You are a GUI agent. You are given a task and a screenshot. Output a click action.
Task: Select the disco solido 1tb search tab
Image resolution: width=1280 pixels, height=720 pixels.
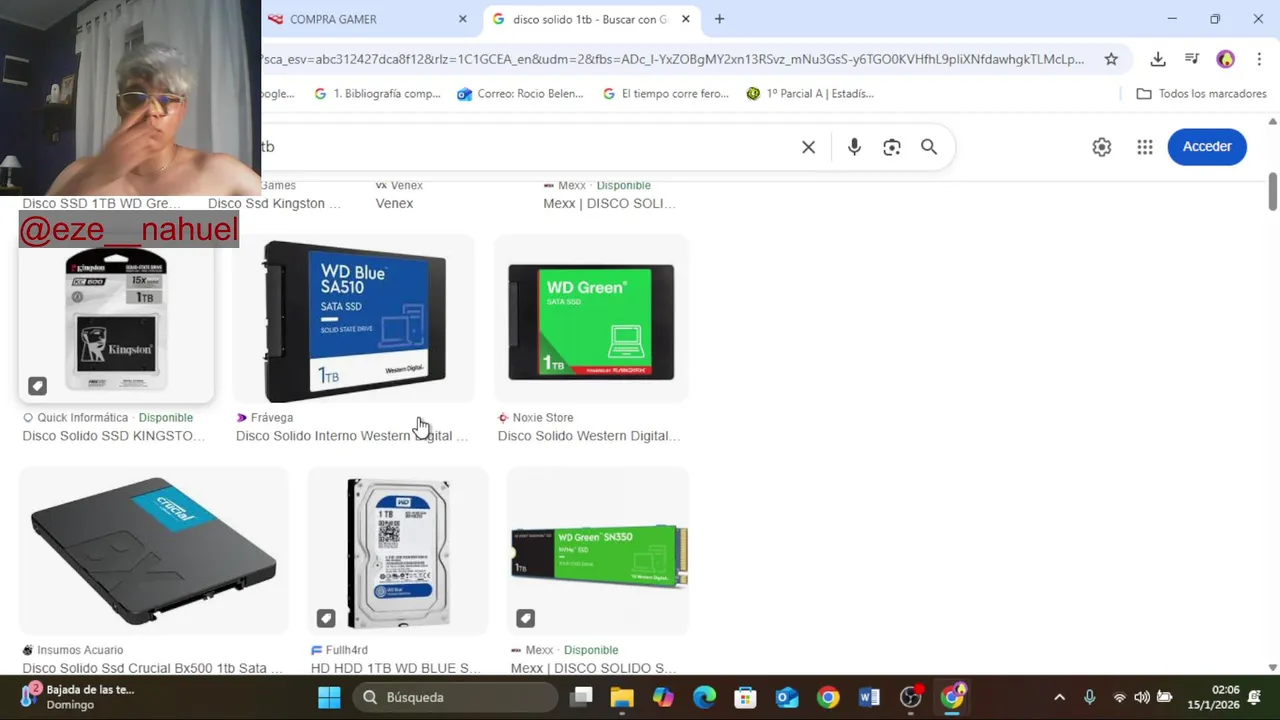tap(592, 19)
